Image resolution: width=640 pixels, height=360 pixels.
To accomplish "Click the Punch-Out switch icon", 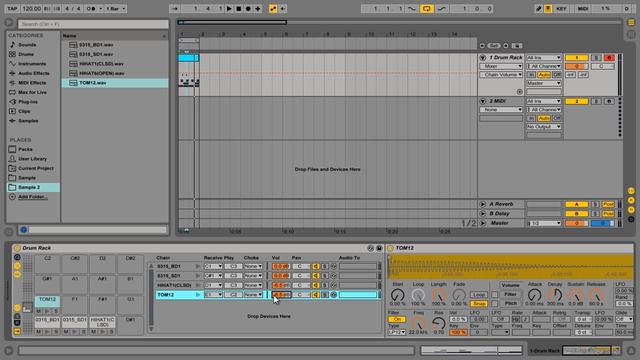I will point(442,9).
